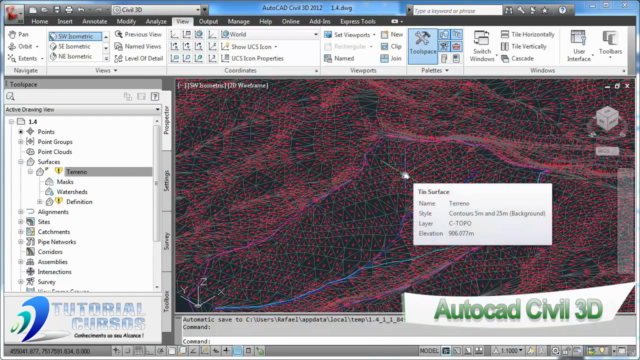Click the Toolspace help icon
Screen dimensions: 640x360
pos(155,97)
